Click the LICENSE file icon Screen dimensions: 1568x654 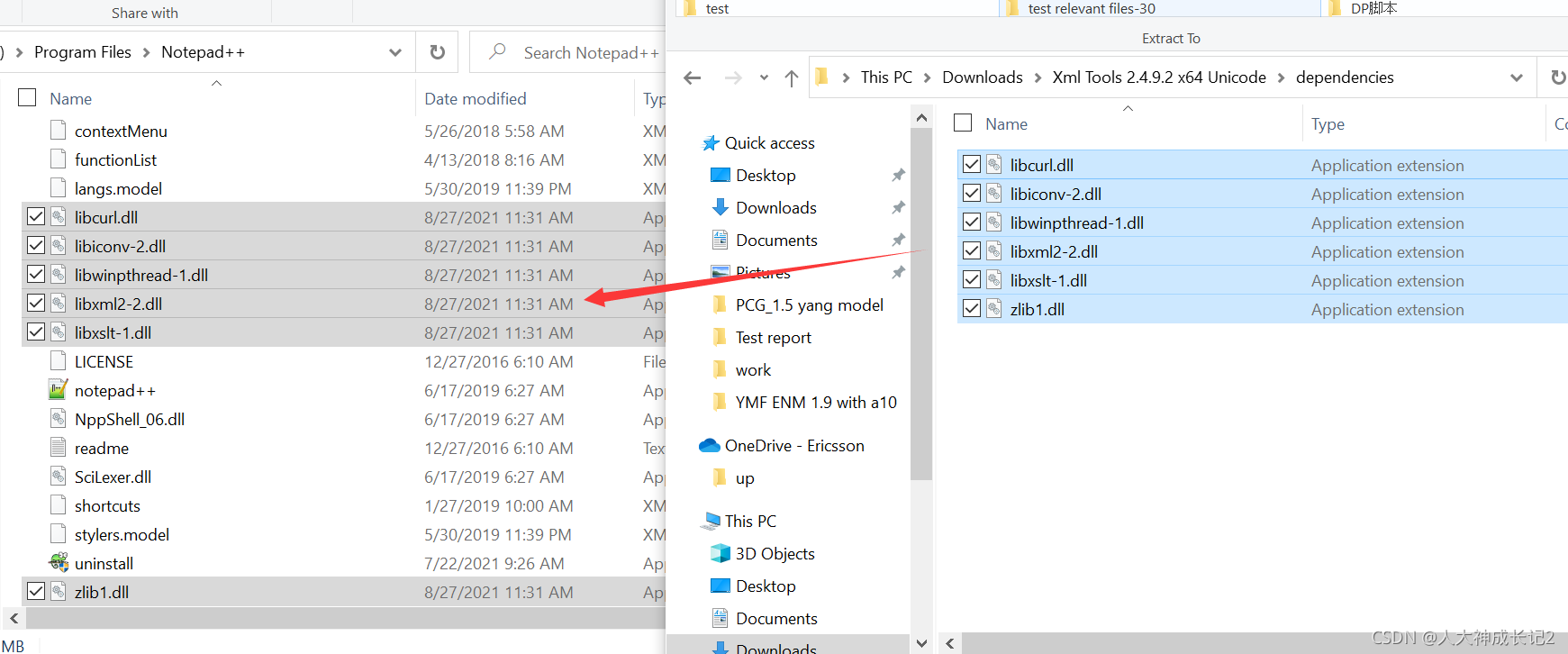pyautogui.click(x=59, y=361)
